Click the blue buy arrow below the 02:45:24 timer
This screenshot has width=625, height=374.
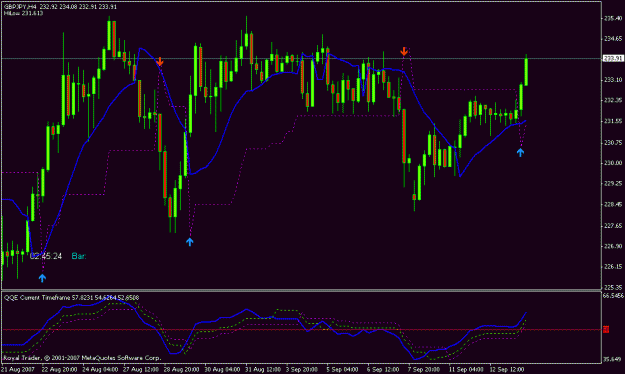click(x=42, y=278)
